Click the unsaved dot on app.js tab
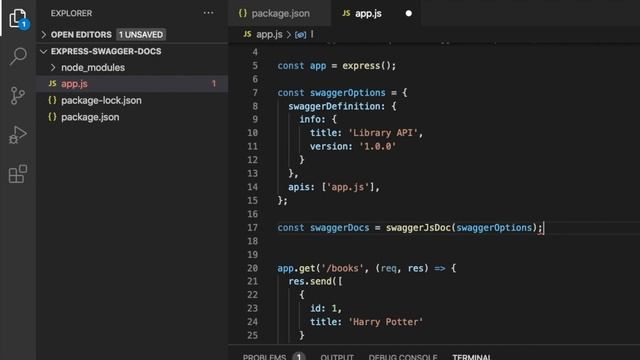 pyautogui.click(x=409, y=13)
